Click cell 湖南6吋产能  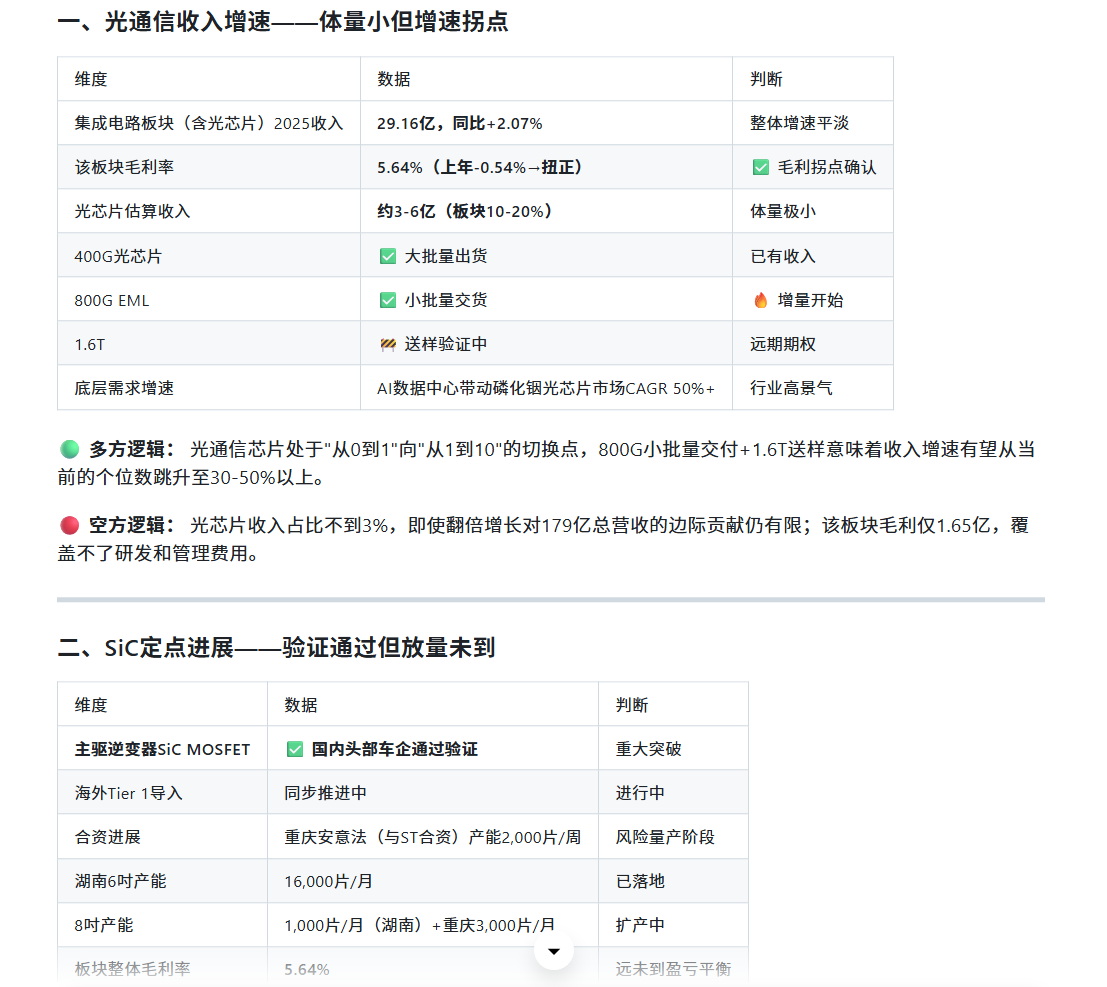coord(162,881)
